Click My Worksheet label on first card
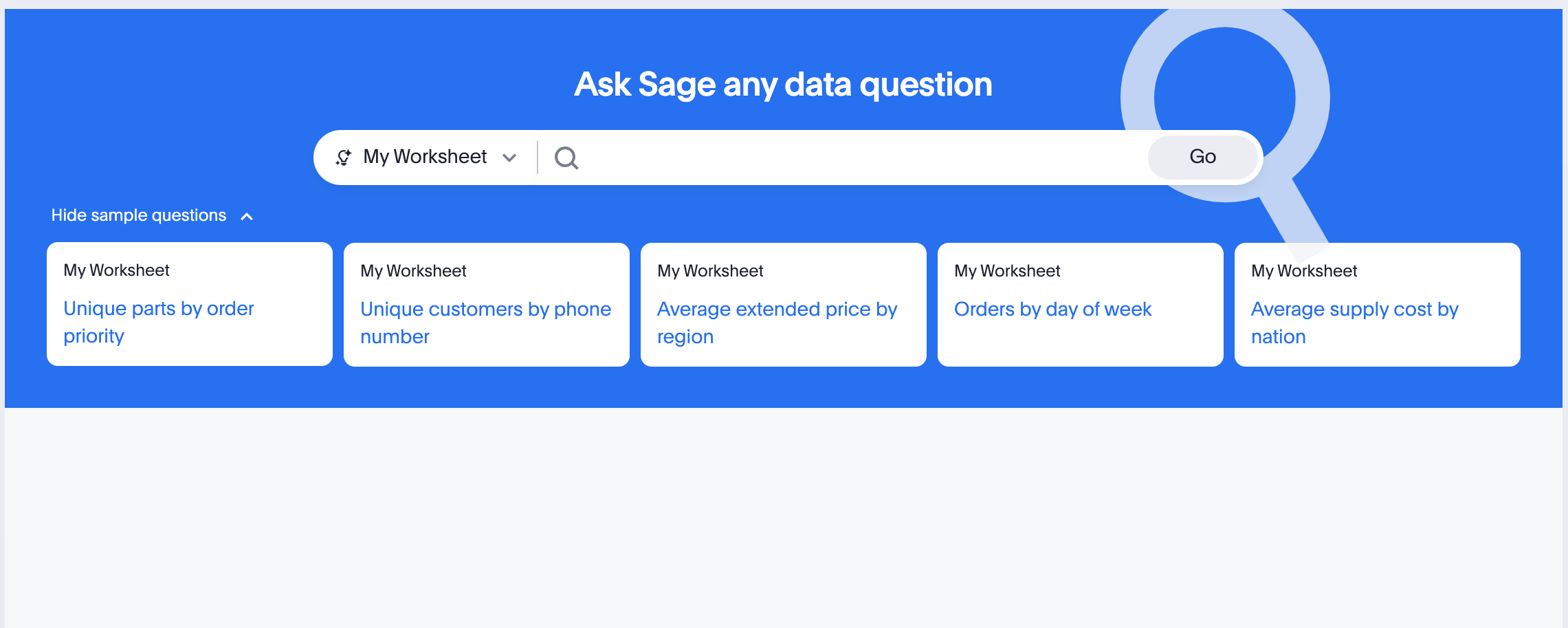 coord(115,270)
